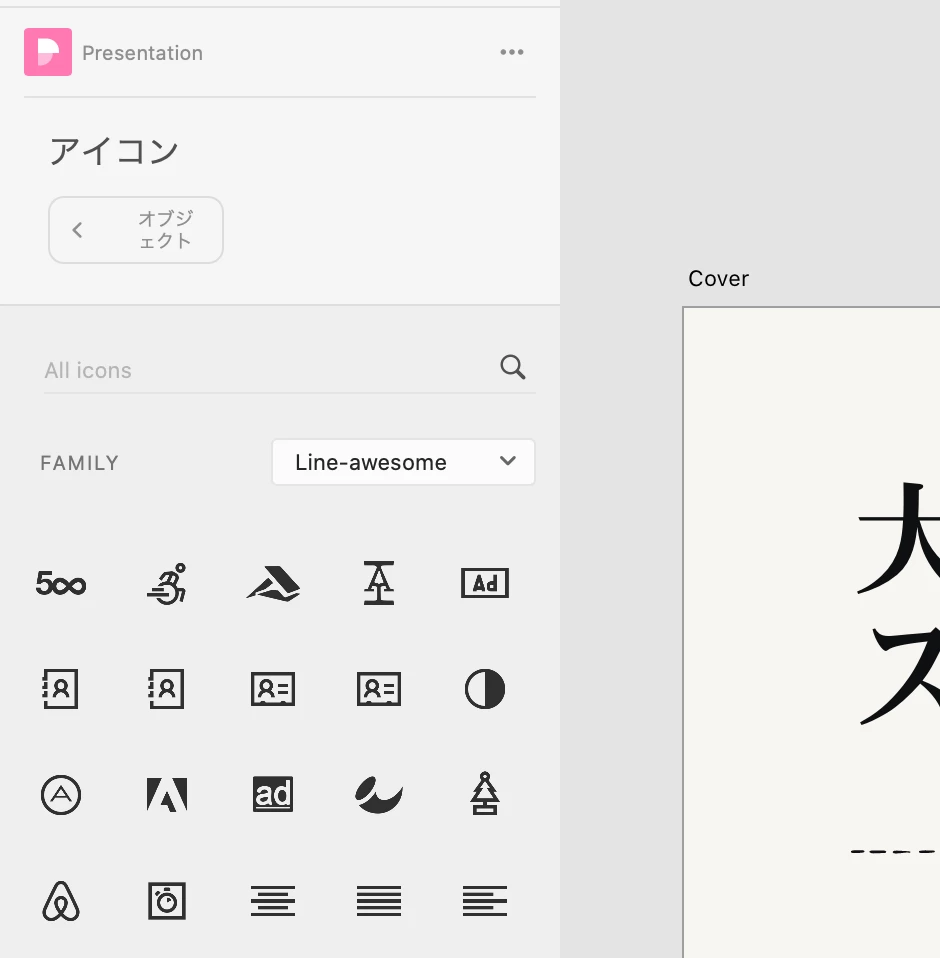Open the three-dots more options menu
Image resolution: width=940 pixels, height=958 pixels.
(512, 52)
